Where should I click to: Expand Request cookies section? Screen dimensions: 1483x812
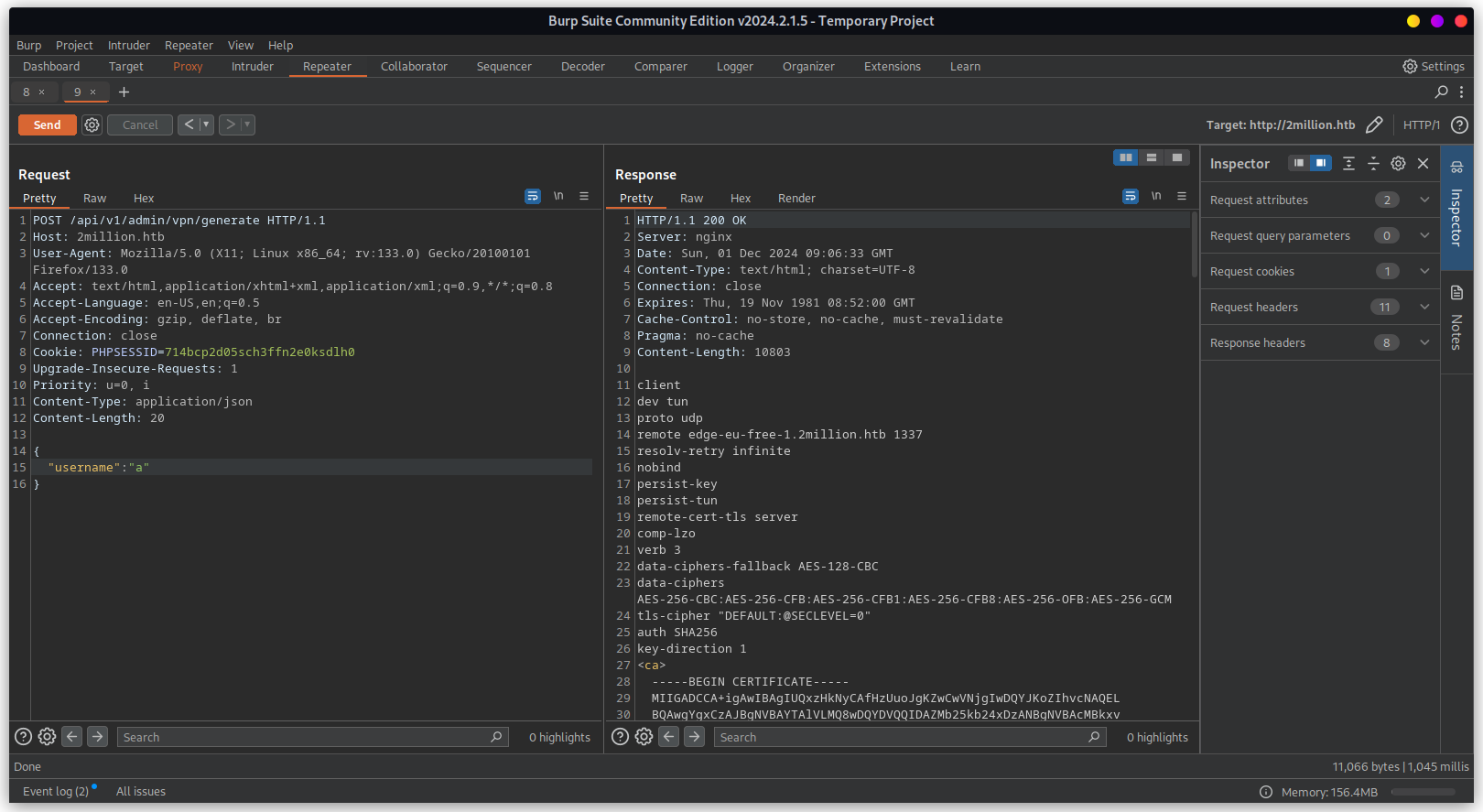[x=1320, y=271]
